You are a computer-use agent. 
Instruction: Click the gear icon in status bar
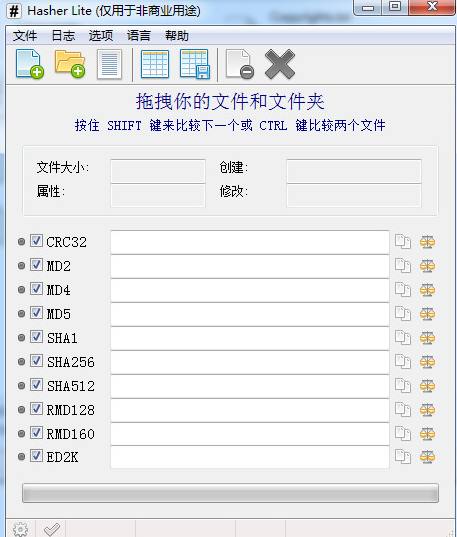point(21,529)
